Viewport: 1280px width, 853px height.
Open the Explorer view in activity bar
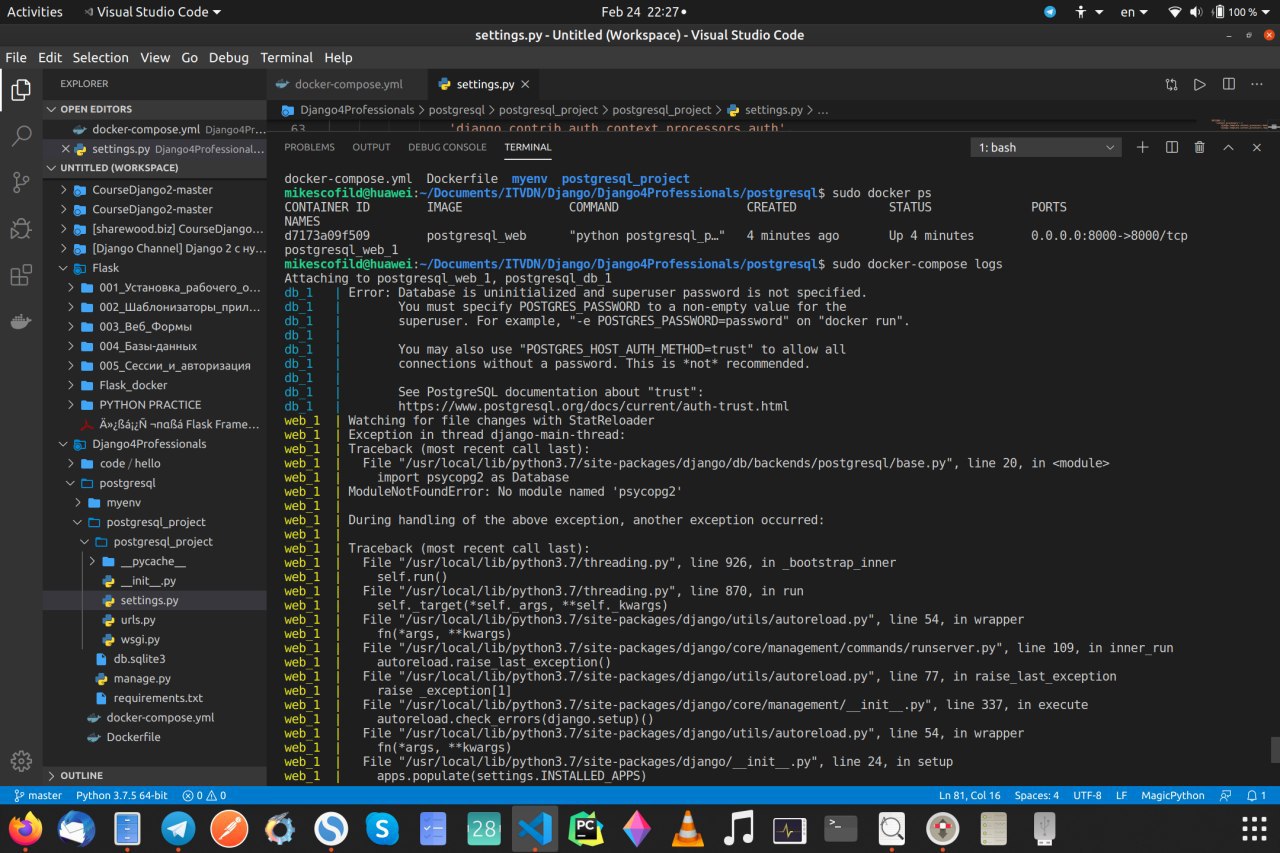tap(21, 91)
